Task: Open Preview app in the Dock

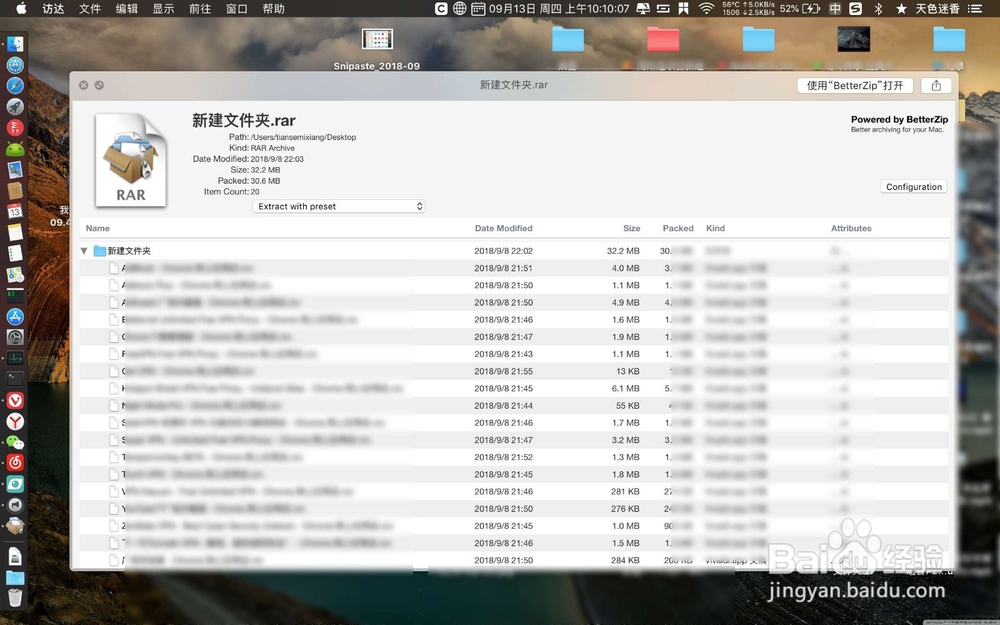Action: point(15,170)
